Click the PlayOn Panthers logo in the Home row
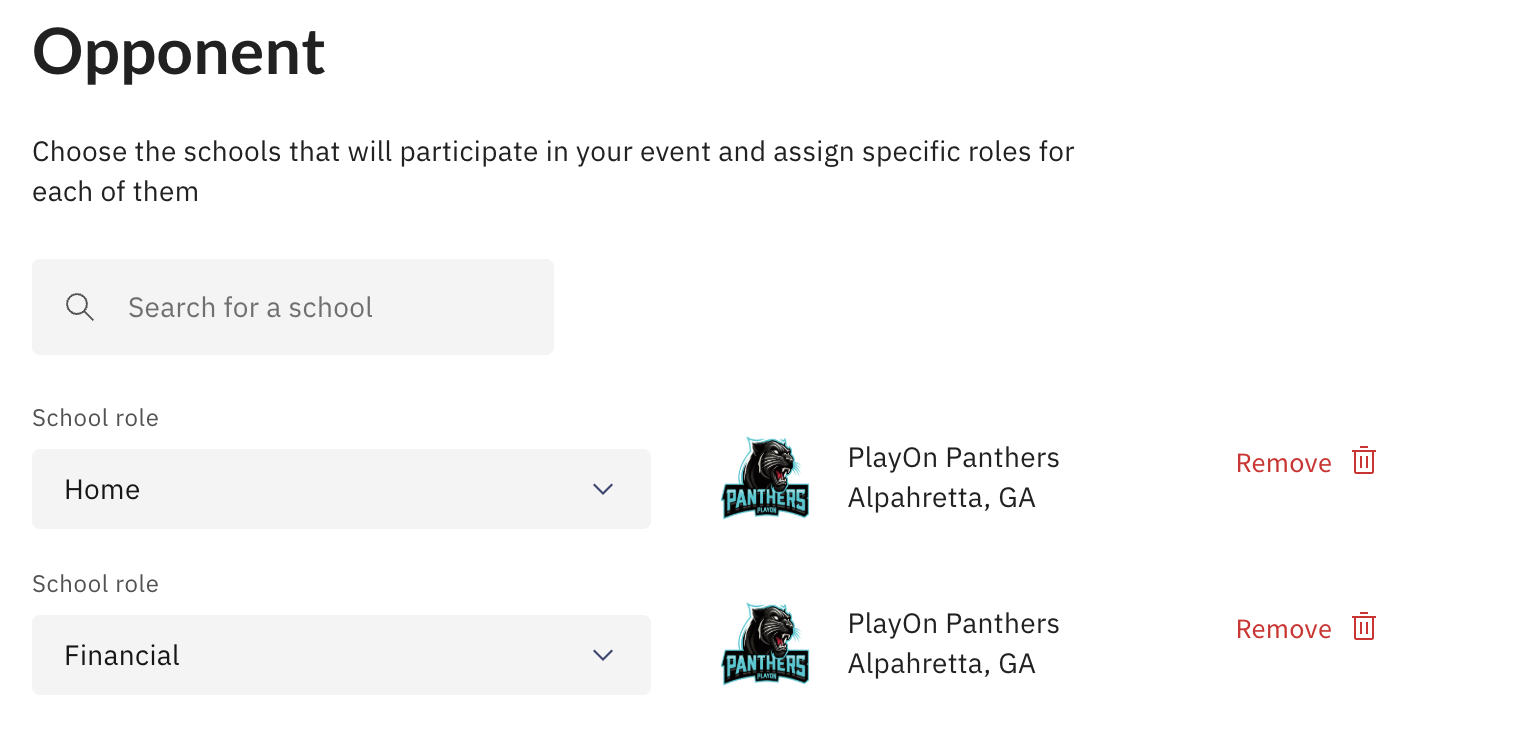This screenshot has height=736, width=1538. coord(765,477)
